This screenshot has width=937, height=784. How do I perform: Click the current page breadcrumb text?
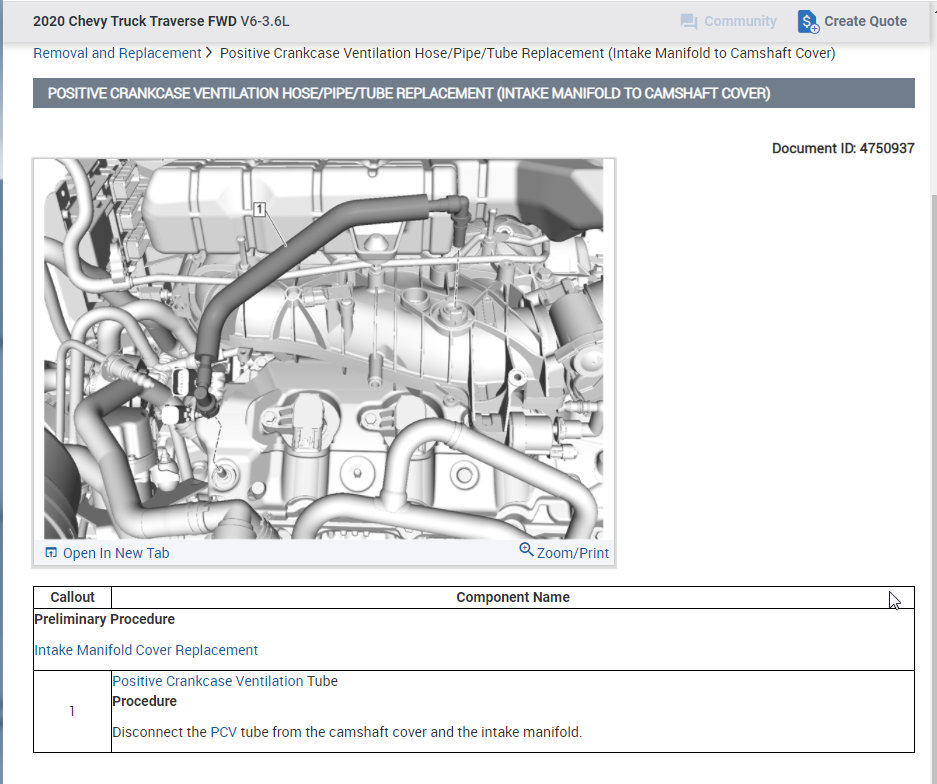[527, 53]
